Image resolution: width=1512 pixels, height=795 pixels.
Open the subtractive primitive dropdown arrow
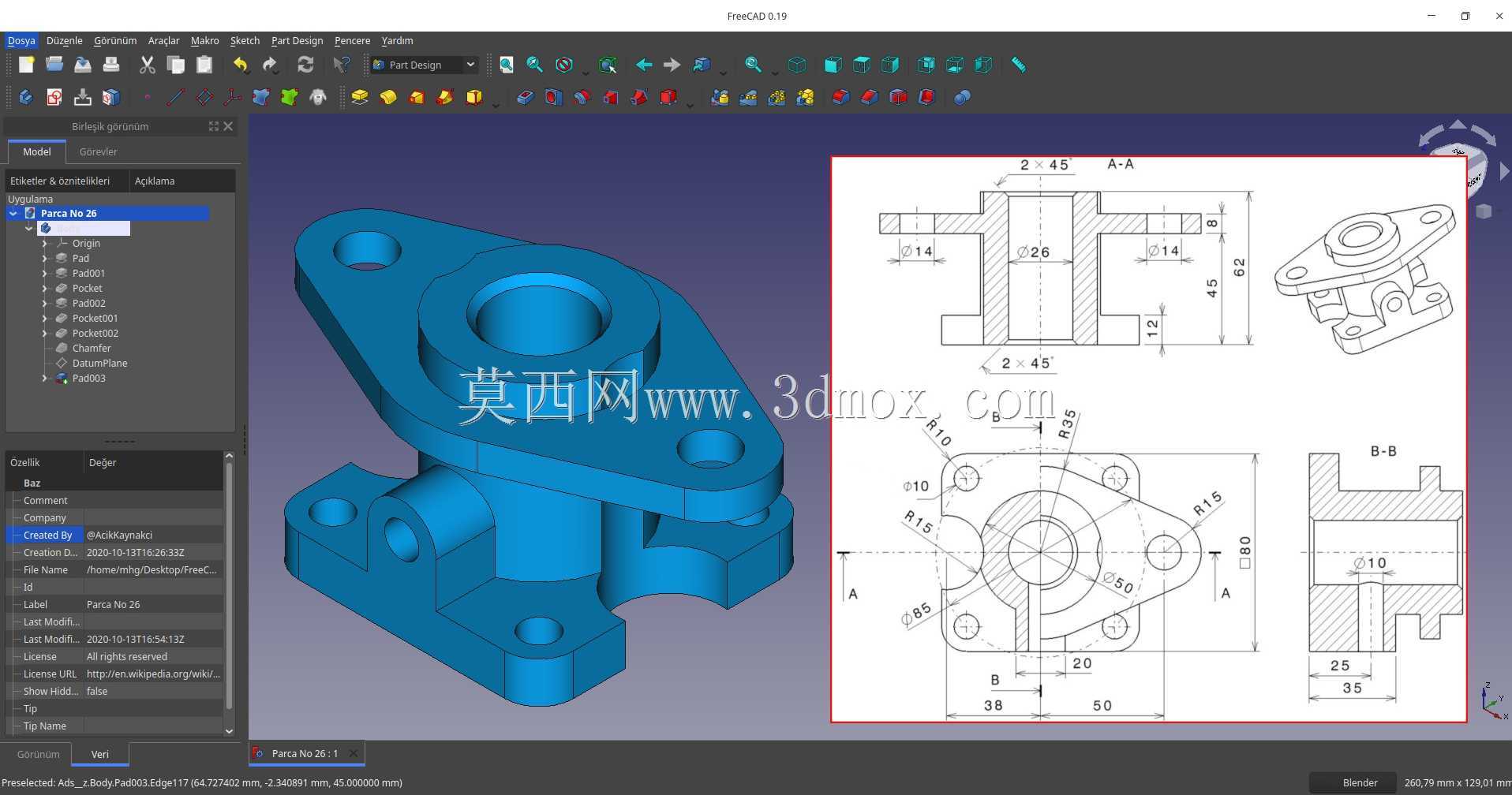(690, 104)
